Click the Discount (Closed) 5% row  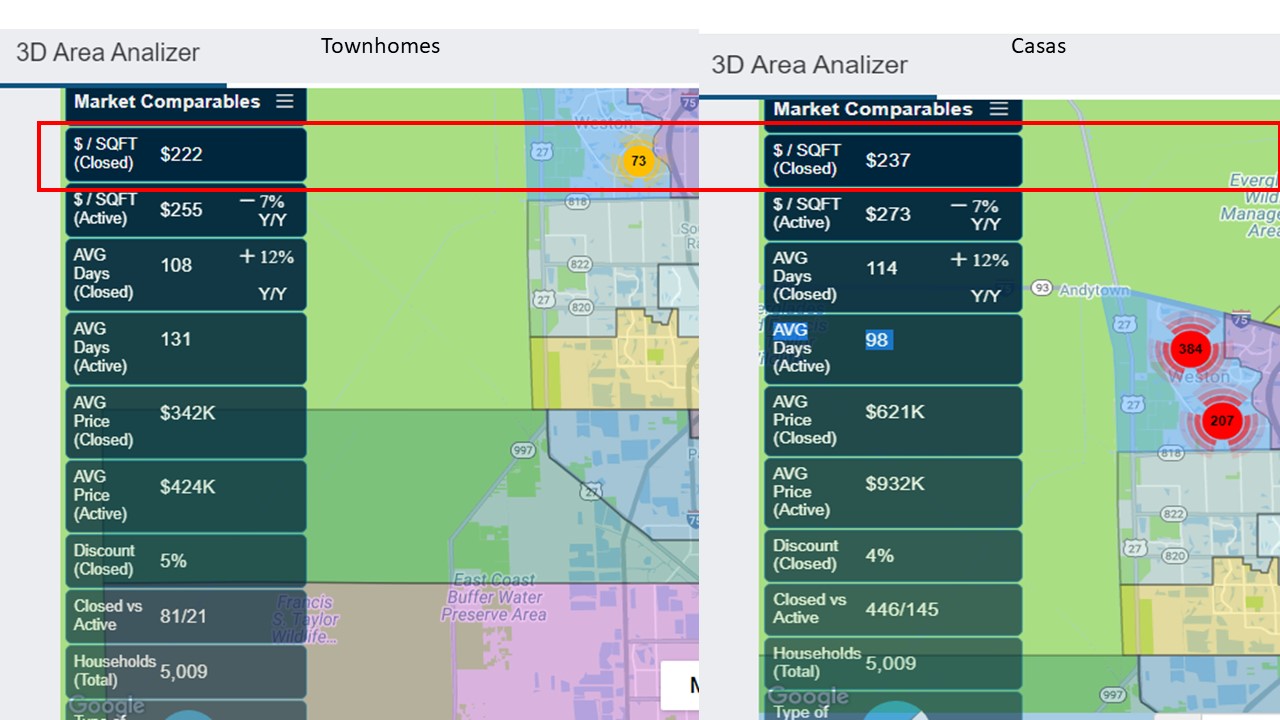[186, 560]
